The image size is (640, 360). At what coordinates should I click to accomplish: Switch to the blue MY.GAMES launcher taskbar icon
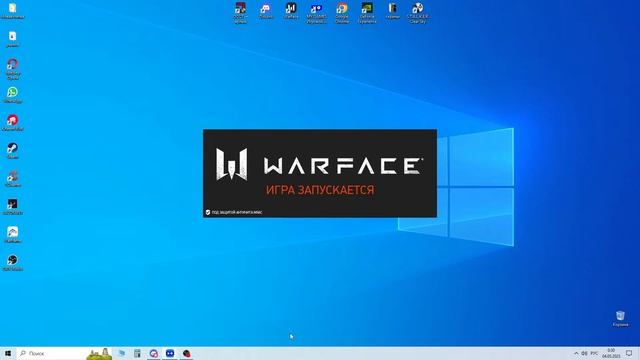[170, 353]
